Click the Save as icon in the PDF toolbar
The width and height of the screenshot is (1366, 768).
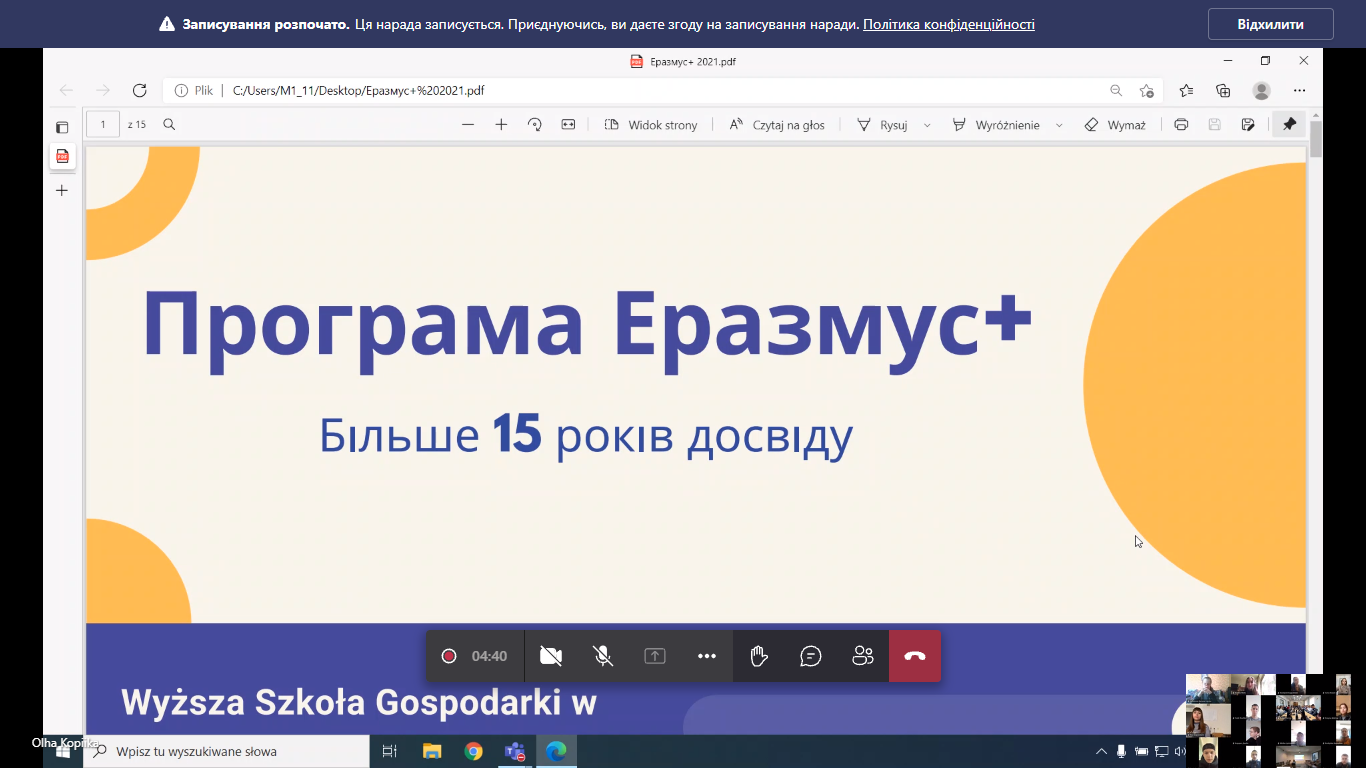[1248, 125]
